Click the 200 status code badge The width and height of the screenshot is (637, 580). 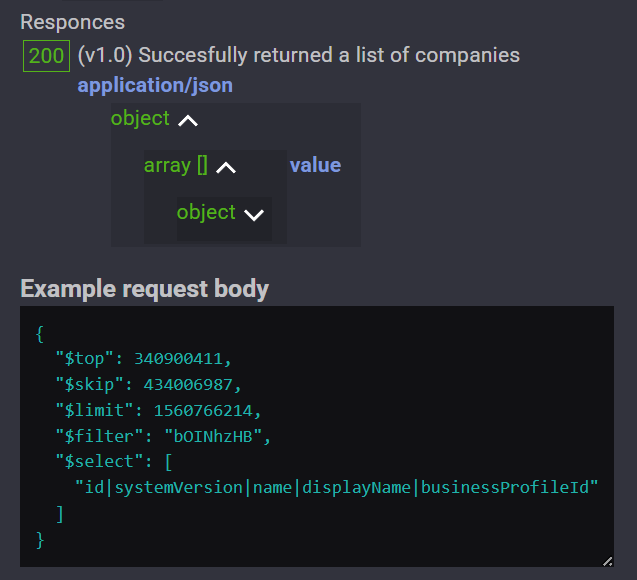pos(46,55)
